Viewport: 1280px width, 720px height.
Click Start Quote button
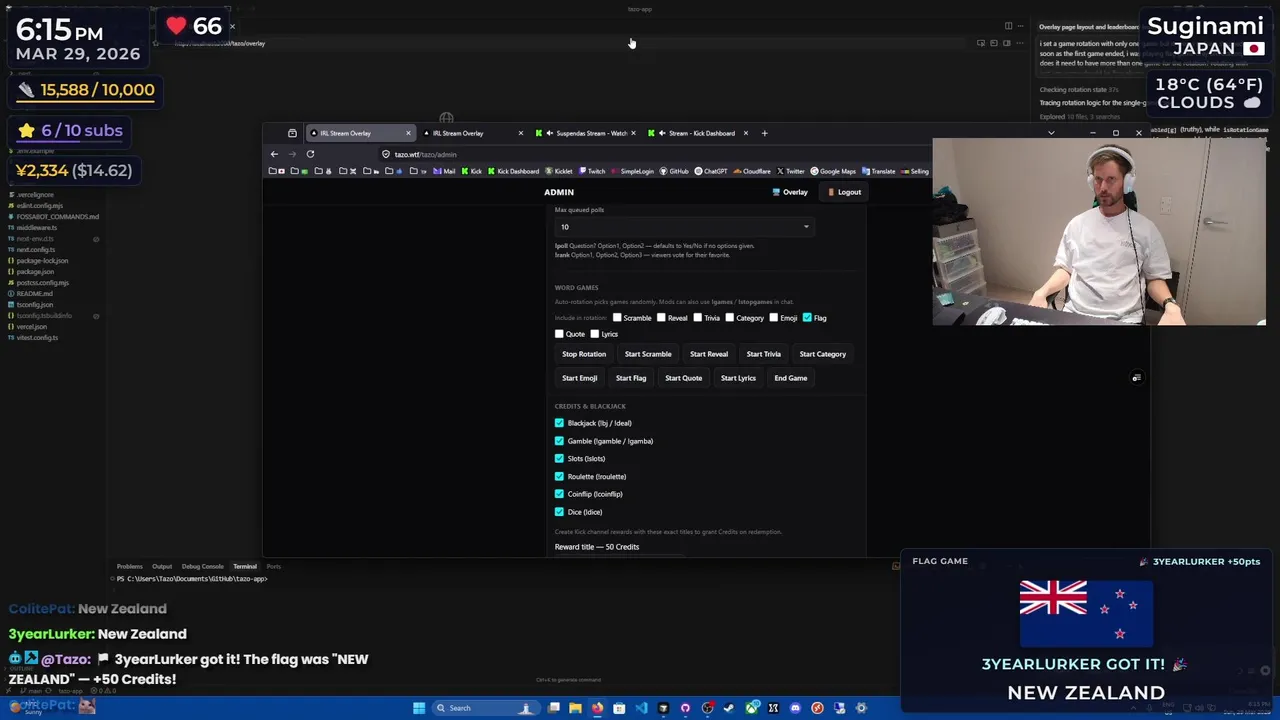tap(684, 378)
